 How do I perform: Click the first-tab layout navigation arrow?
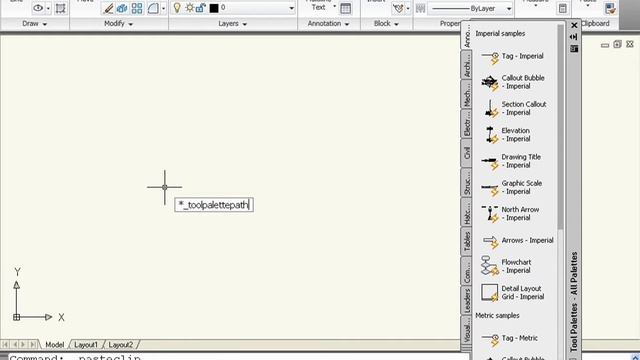(5, 345)
